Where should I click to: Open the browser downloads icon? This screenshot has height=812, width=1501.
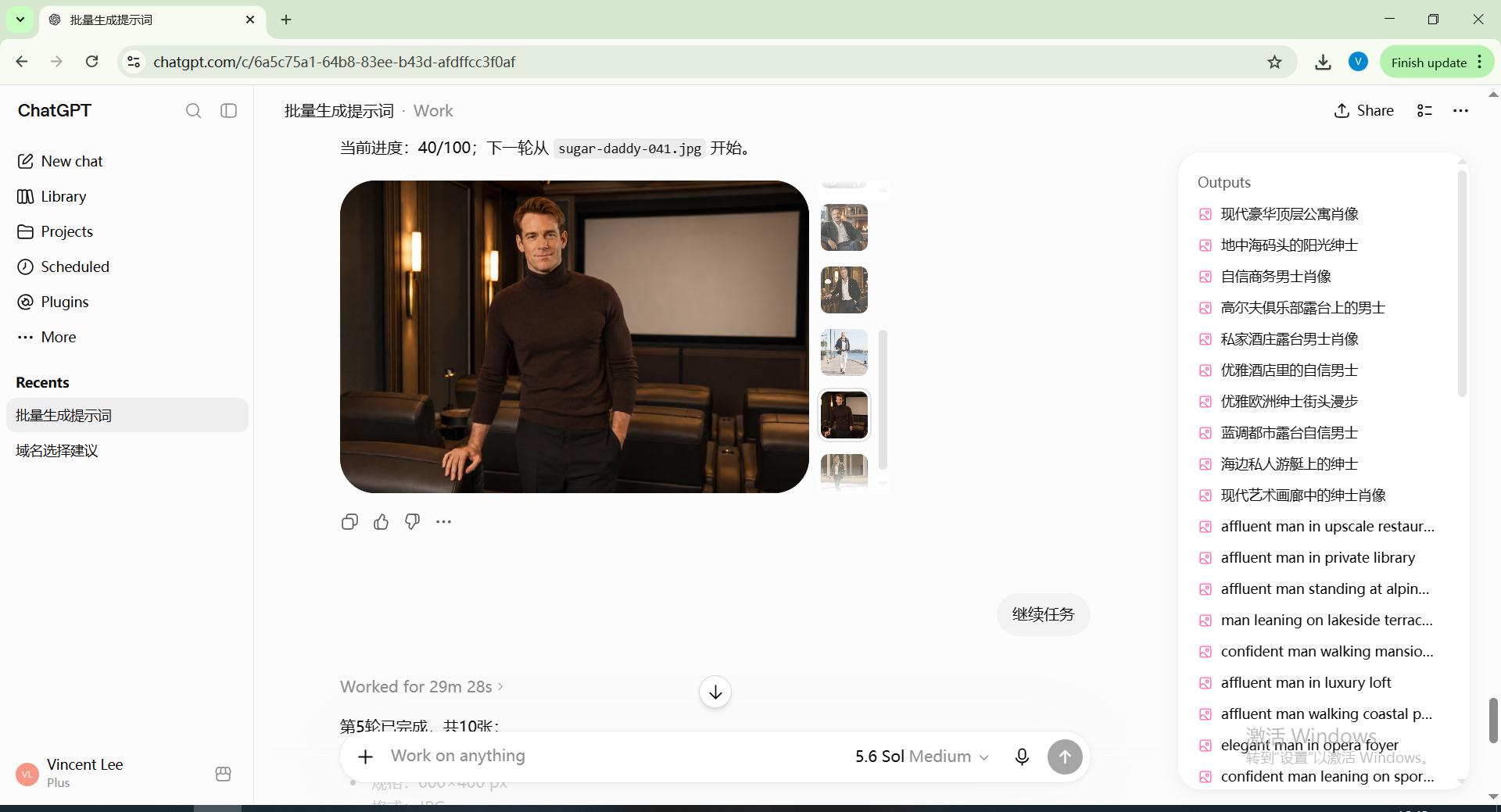[x=1323, y=63]
